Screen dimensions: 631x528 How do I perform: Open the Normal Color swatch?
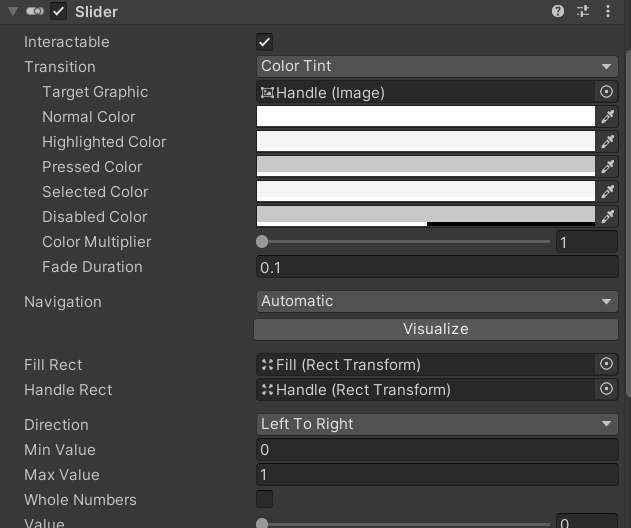(x=426, y=116)
